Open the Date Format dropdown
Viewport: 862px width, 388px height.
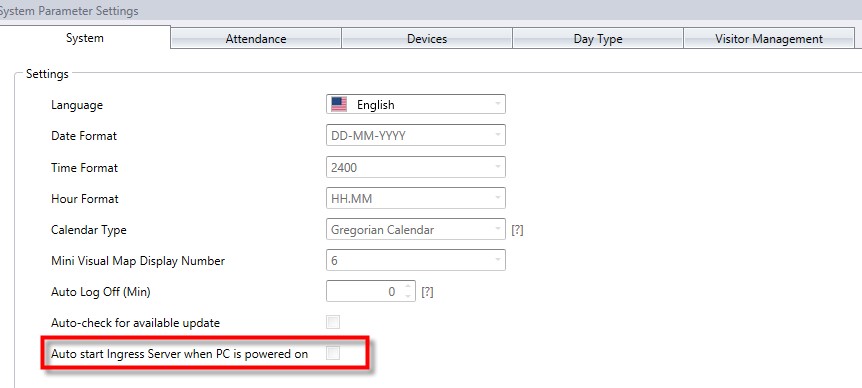(416, 136)
